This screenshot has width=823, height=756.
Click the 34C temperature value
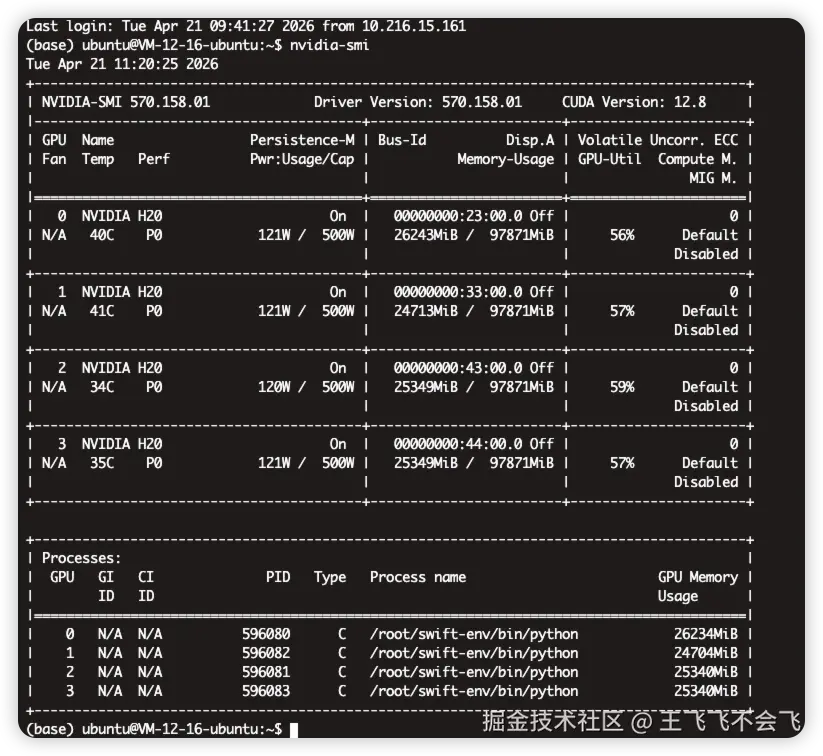coord(102,387)
